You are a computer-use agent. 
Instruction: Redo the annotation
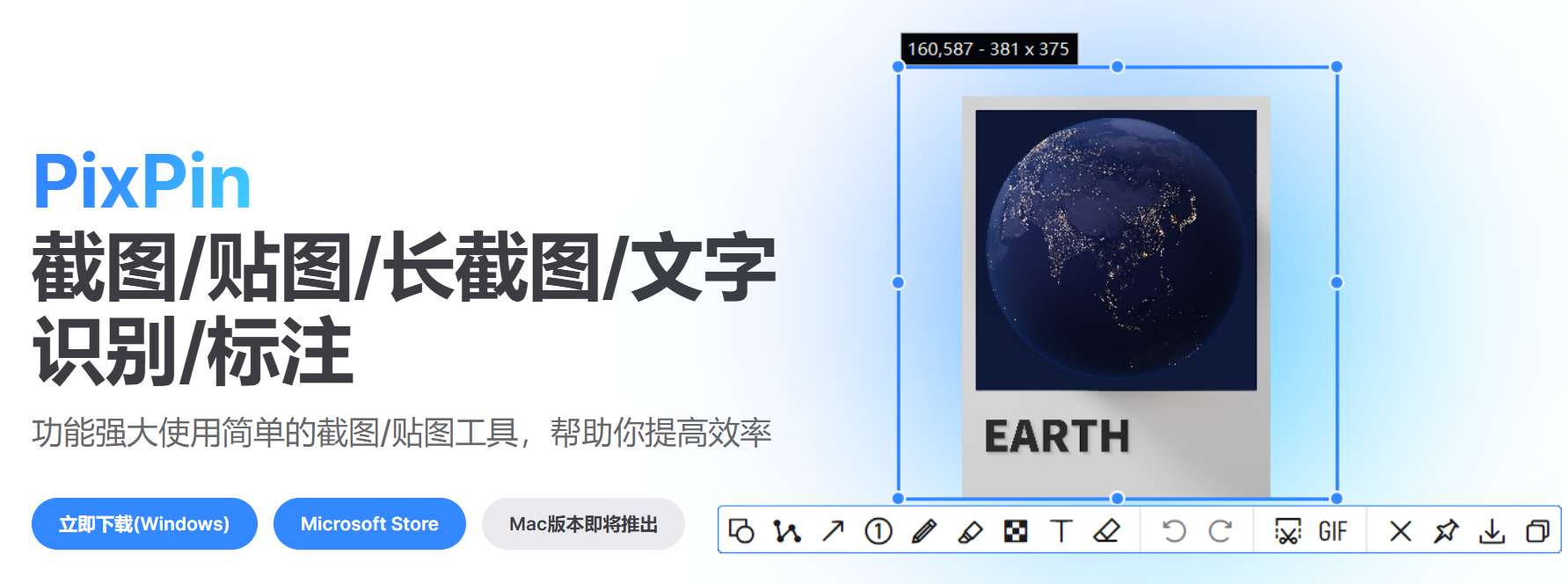[x=1220, y=530]
